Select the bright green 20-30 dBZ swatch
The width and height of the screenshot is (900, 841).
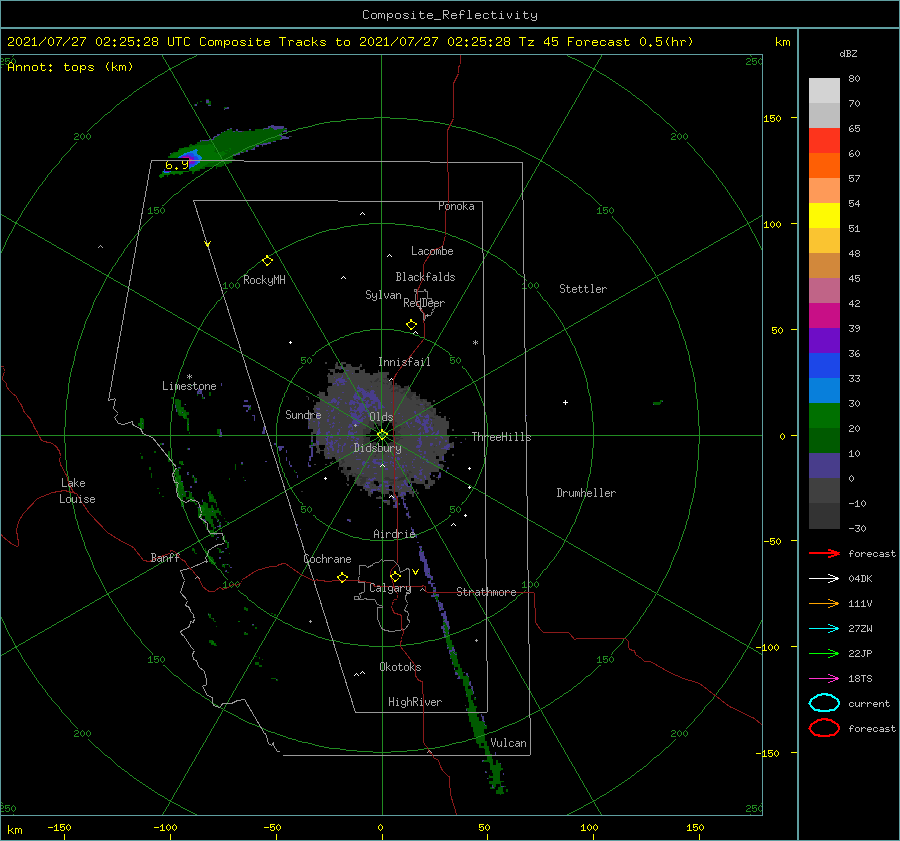(824, 416)
